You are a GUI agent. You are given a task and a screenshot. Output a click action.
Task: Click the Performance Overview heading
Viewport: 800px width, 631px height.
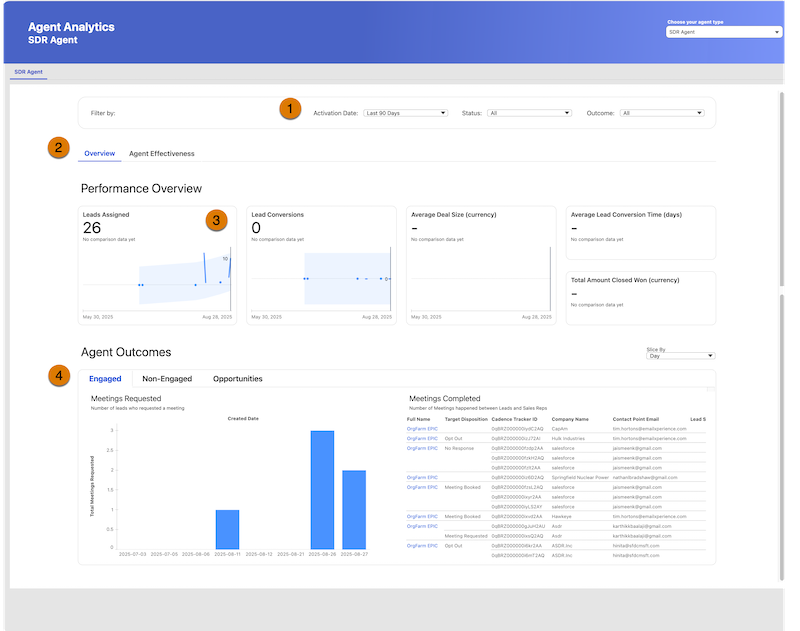point(141,189)
